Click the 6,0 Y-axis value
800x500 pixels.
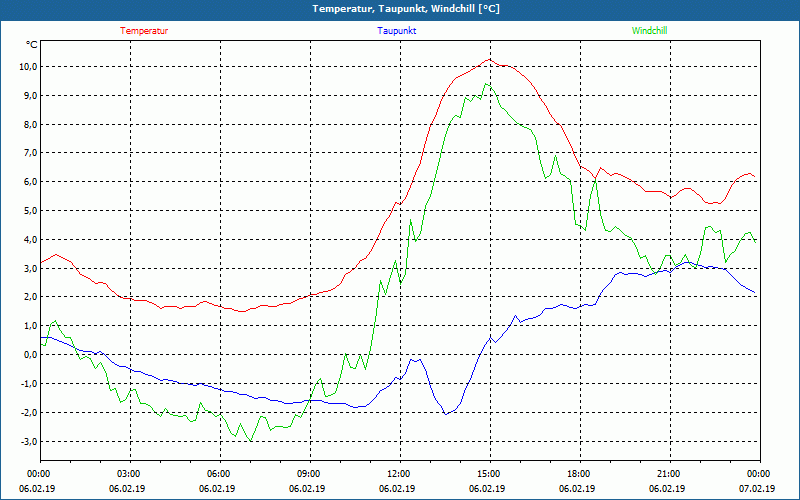click(30, 182)
